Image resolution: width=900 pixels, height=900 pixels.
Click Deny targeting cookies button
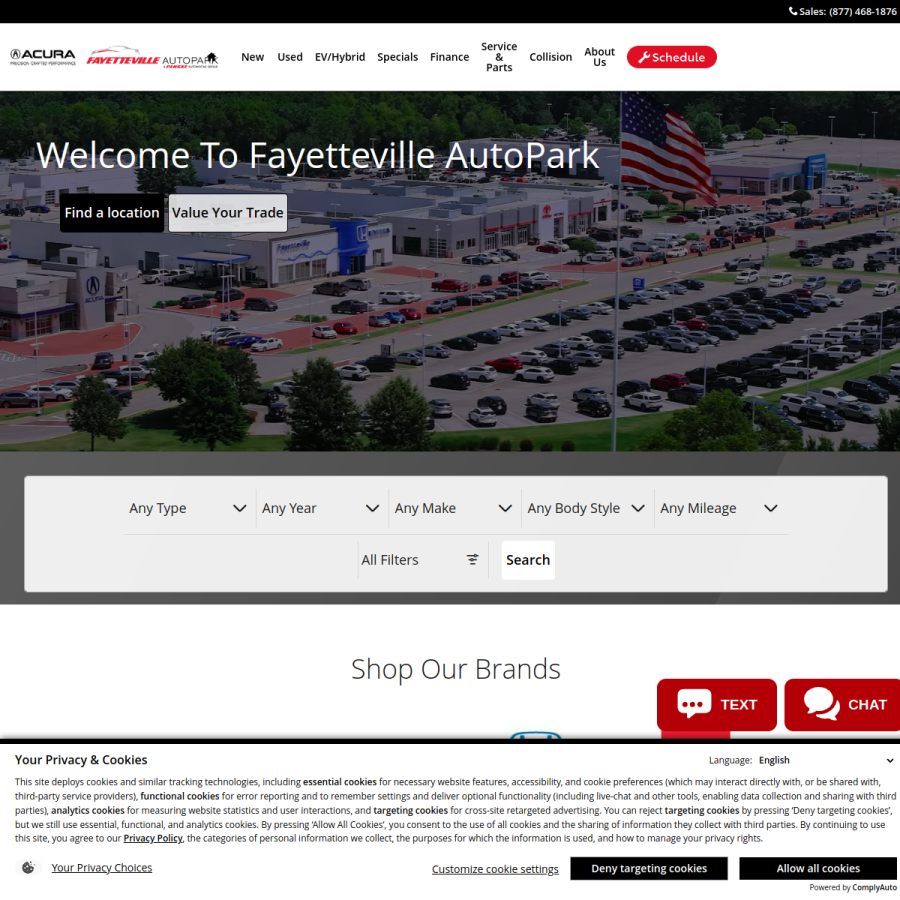coord(649,868)
